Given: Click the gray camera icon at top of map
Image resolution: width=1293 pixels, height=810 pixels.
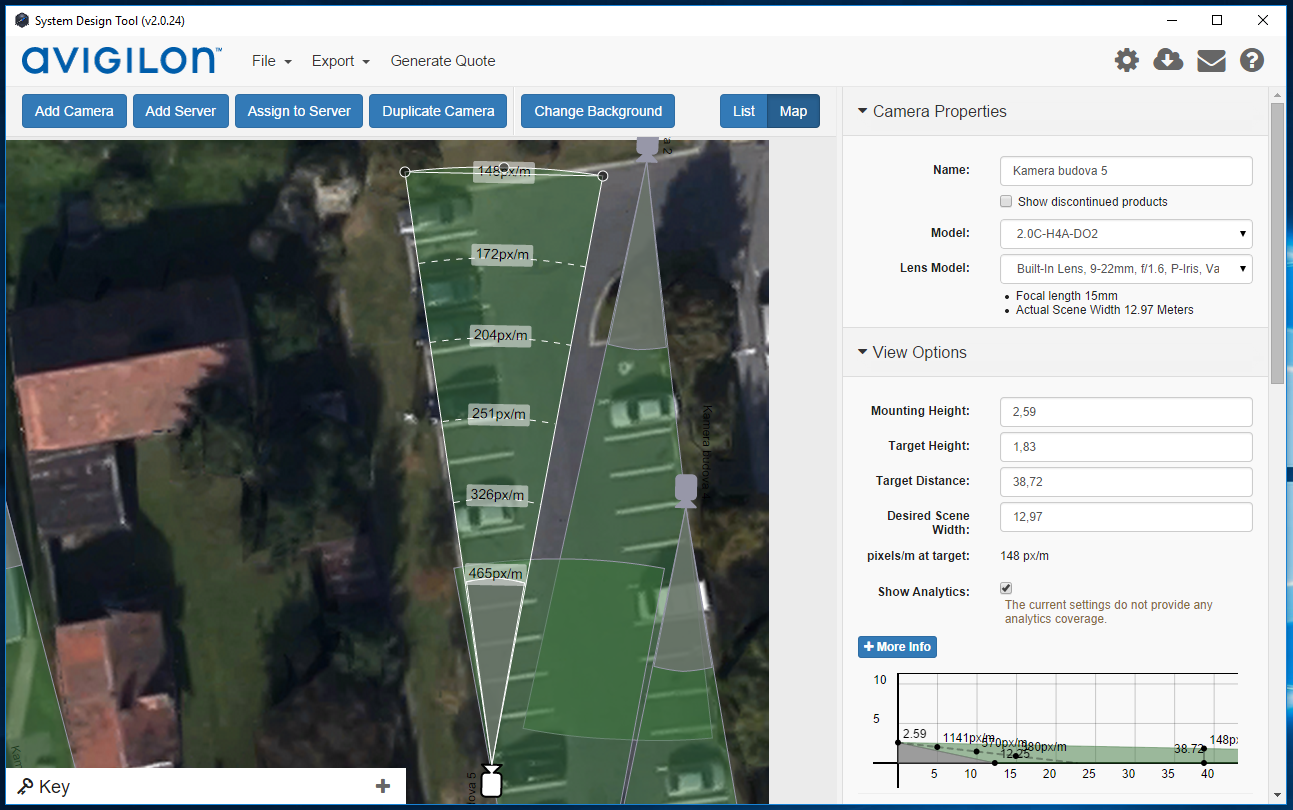Looking at the screenshot, I should [647, 148].
